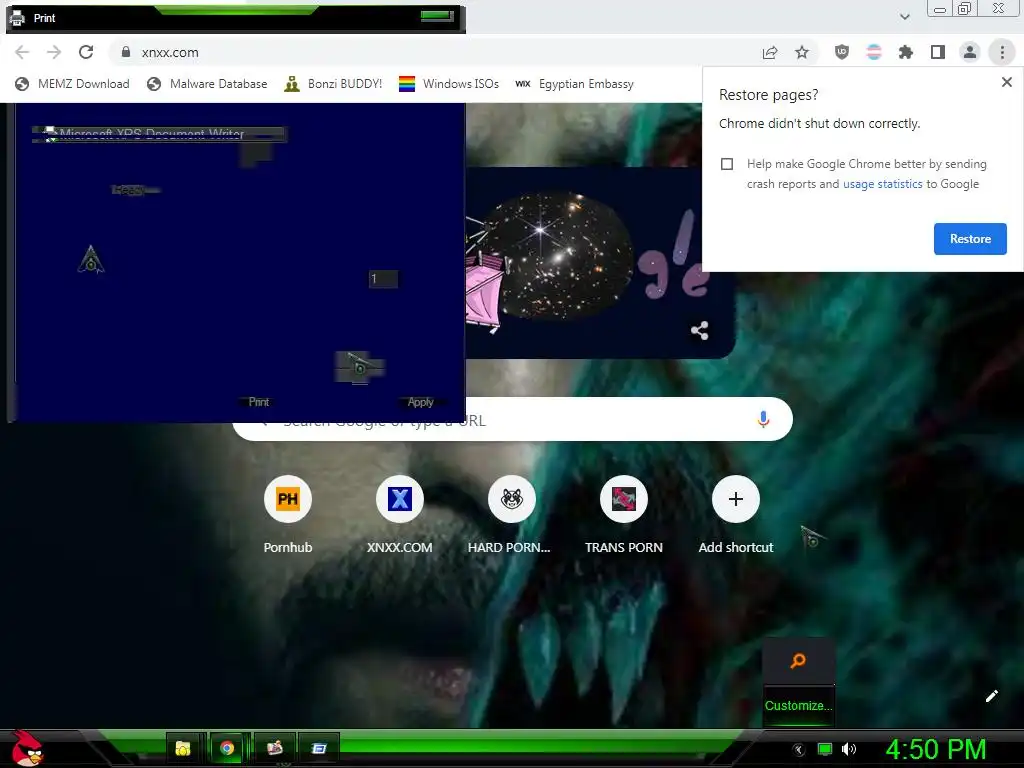Click the Print button in Print dialog
1024x768 pixels.
pyautogui.click(x=259, y=402)
